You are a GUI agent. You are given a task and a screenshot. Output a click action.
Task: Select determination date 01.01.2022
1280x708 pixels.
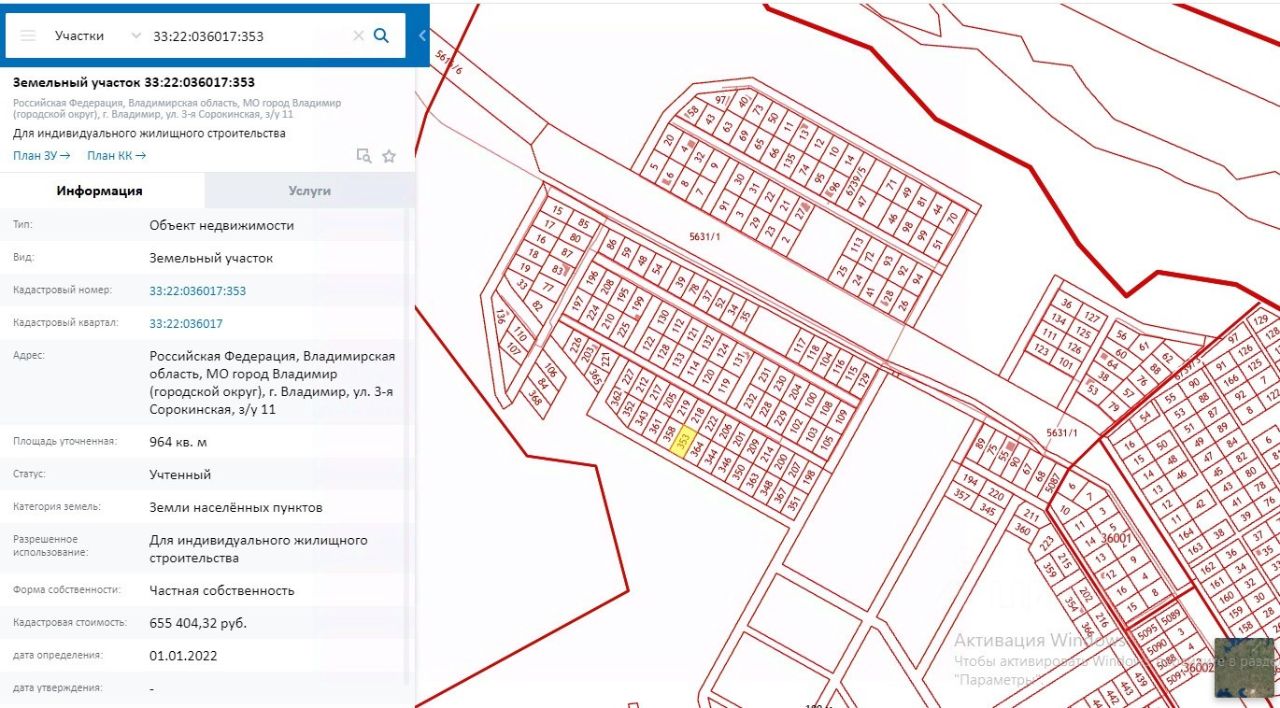click(183, 656)
